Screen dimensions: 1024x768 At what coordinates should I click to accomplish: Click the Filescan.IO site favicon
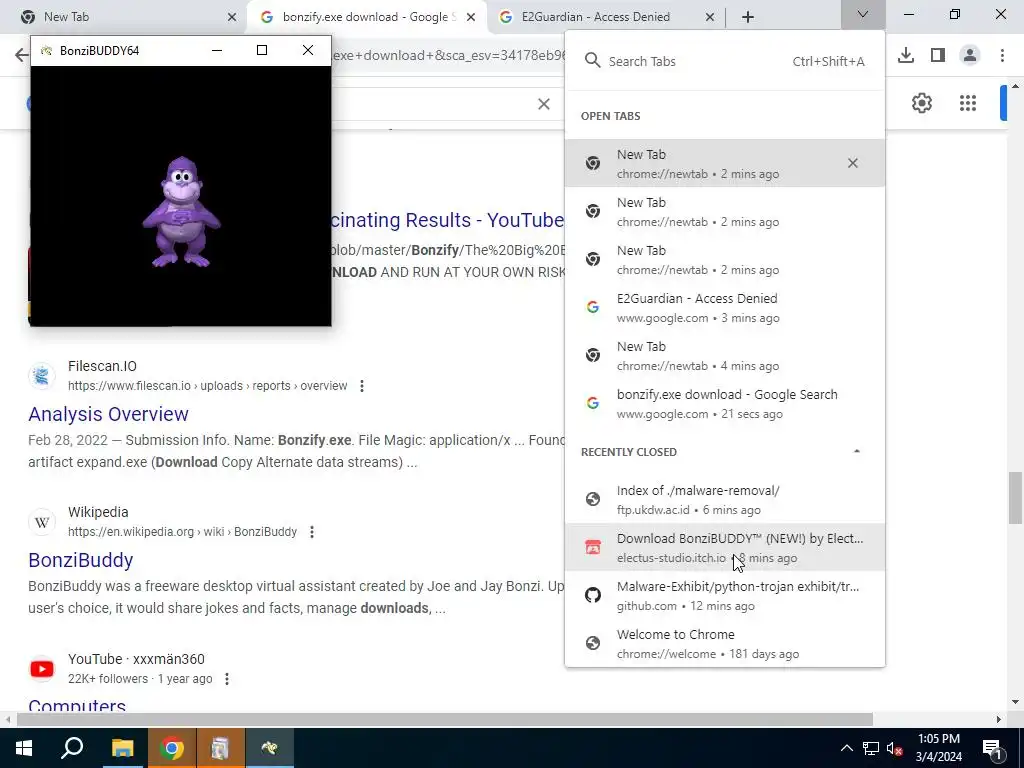point(42,376)
